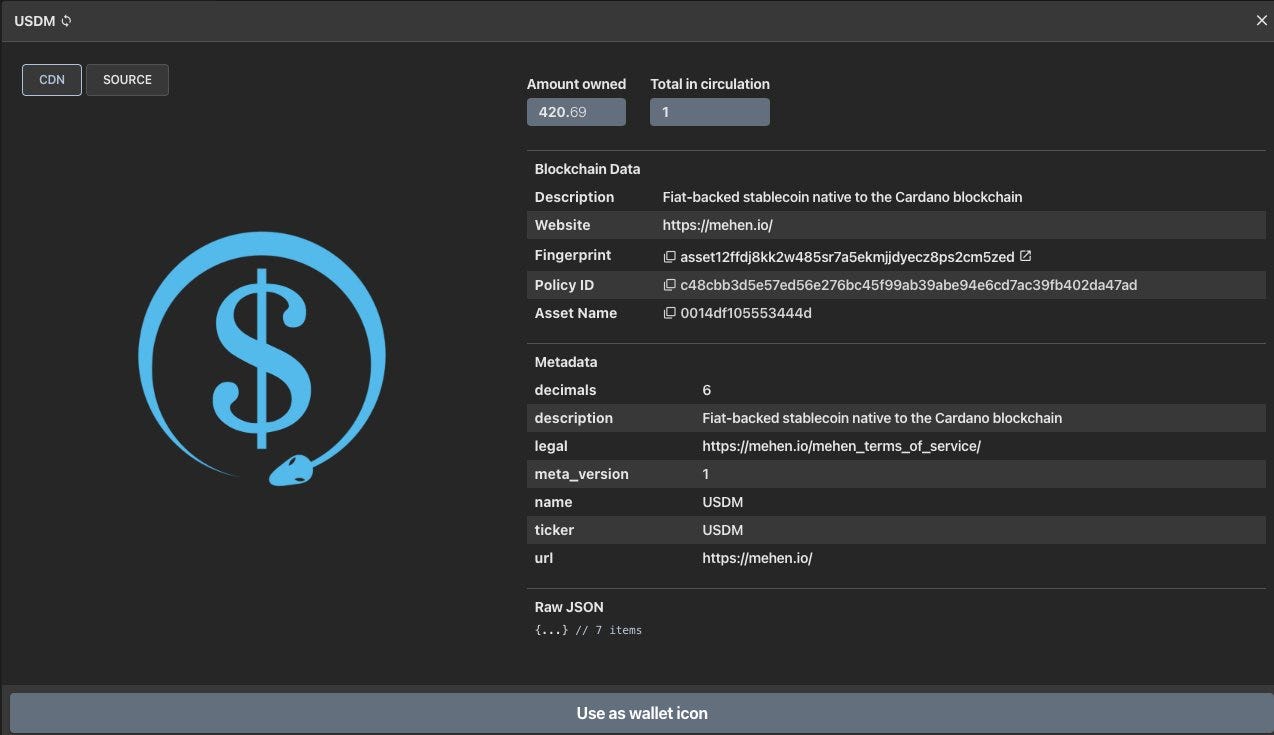Copy the Asset Name via its copy icon
The height and width of the screenshot is (735, 1274).
(x=670, y=313)
